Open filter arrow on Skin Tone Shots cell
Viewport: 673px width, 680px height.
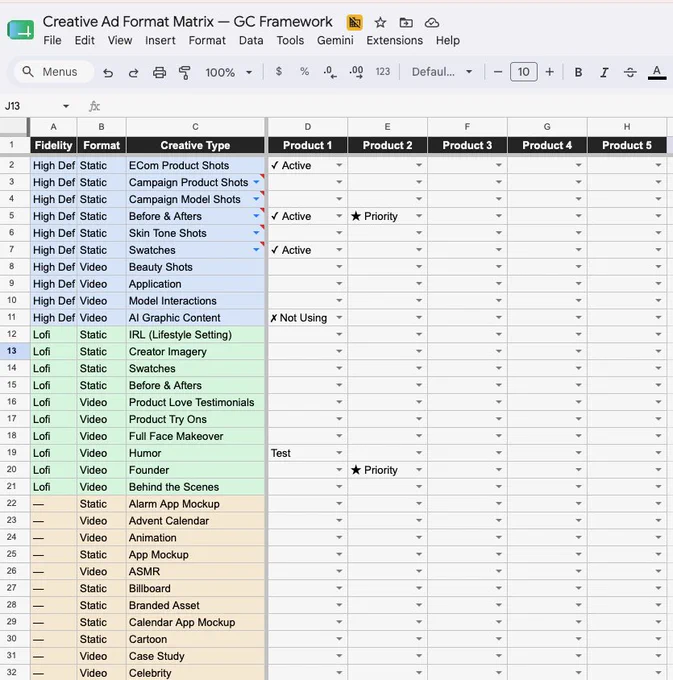click(x=256, y=233)
